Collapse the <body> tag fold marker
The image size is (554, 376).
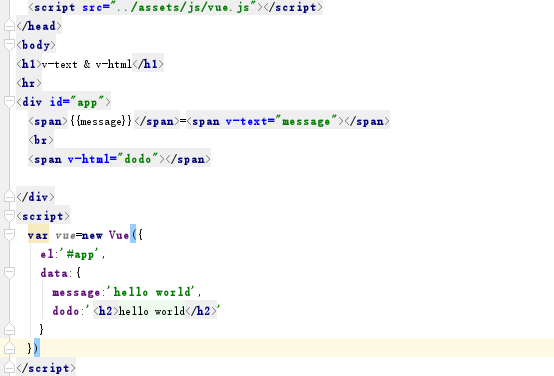[x=9, y=45]
